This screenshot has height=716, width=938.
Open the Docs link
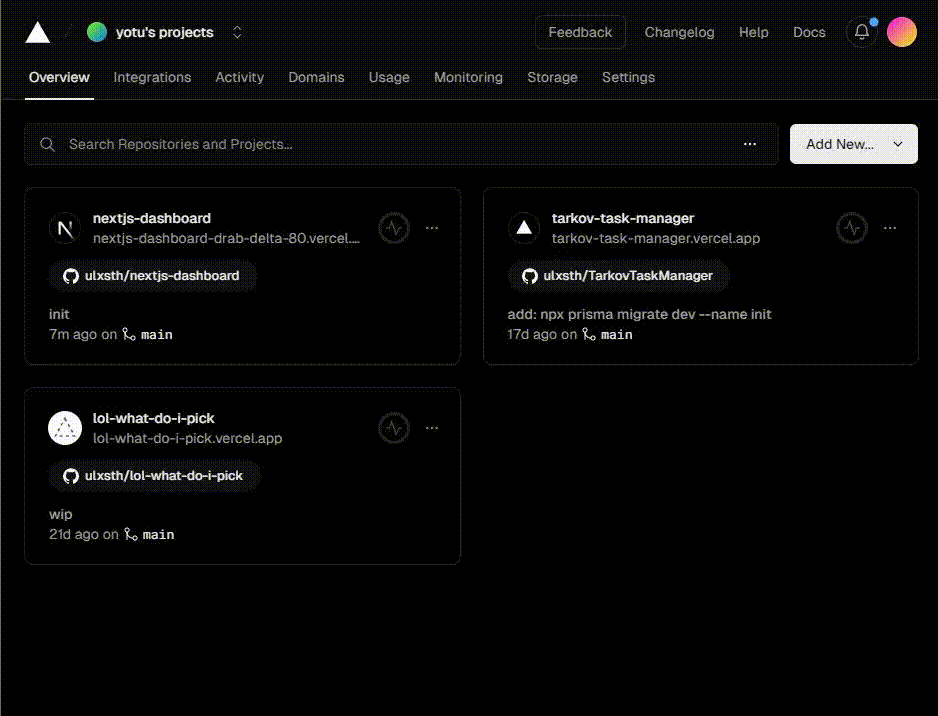809,32
